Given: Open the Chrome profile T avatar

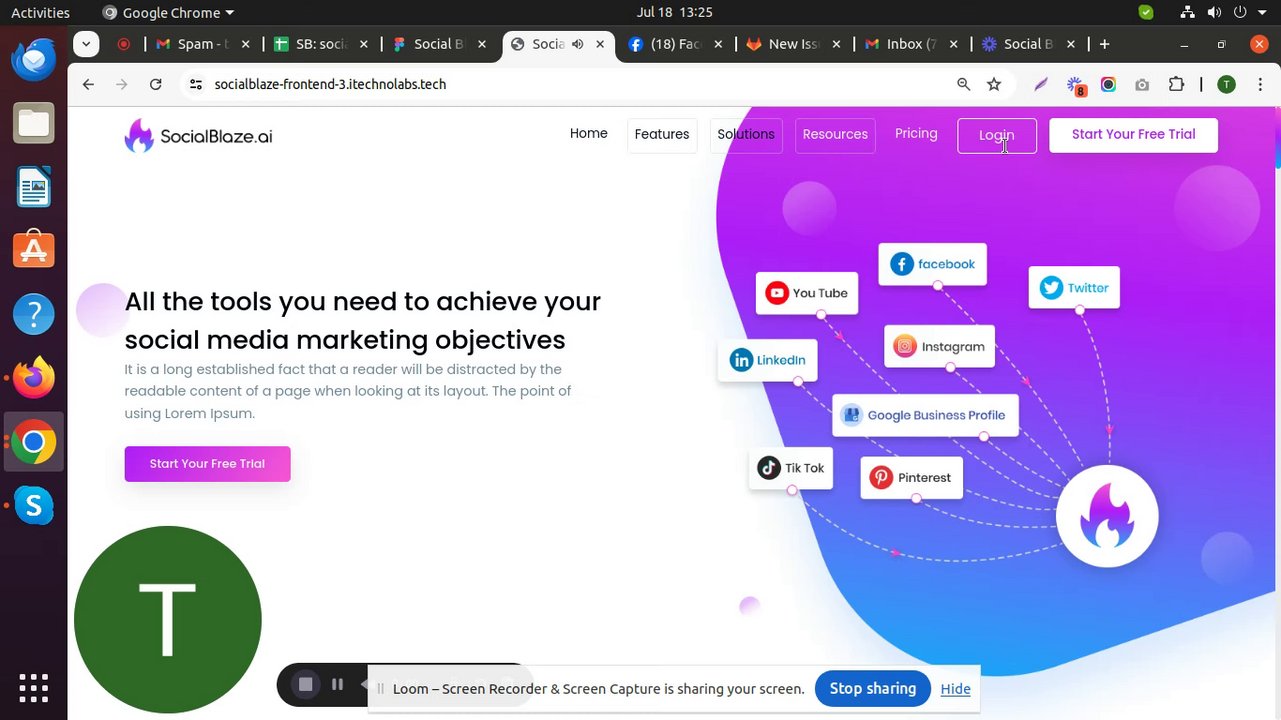Looking at the screenshot, I should (x=1226, y=85).
